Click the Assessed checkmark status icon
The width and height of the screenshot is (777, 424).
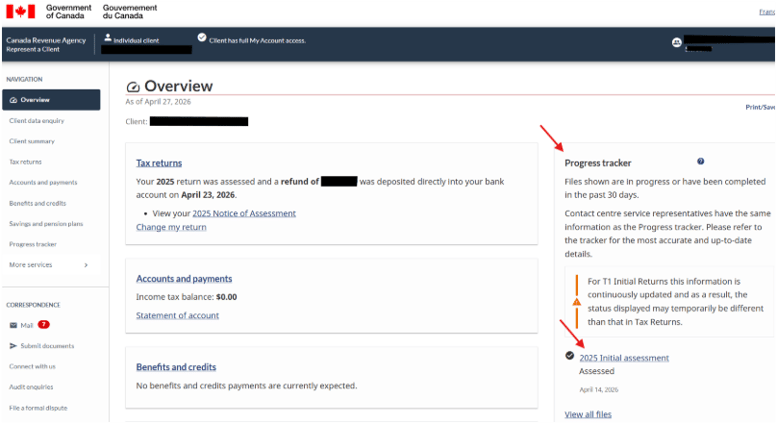point(570,356)
